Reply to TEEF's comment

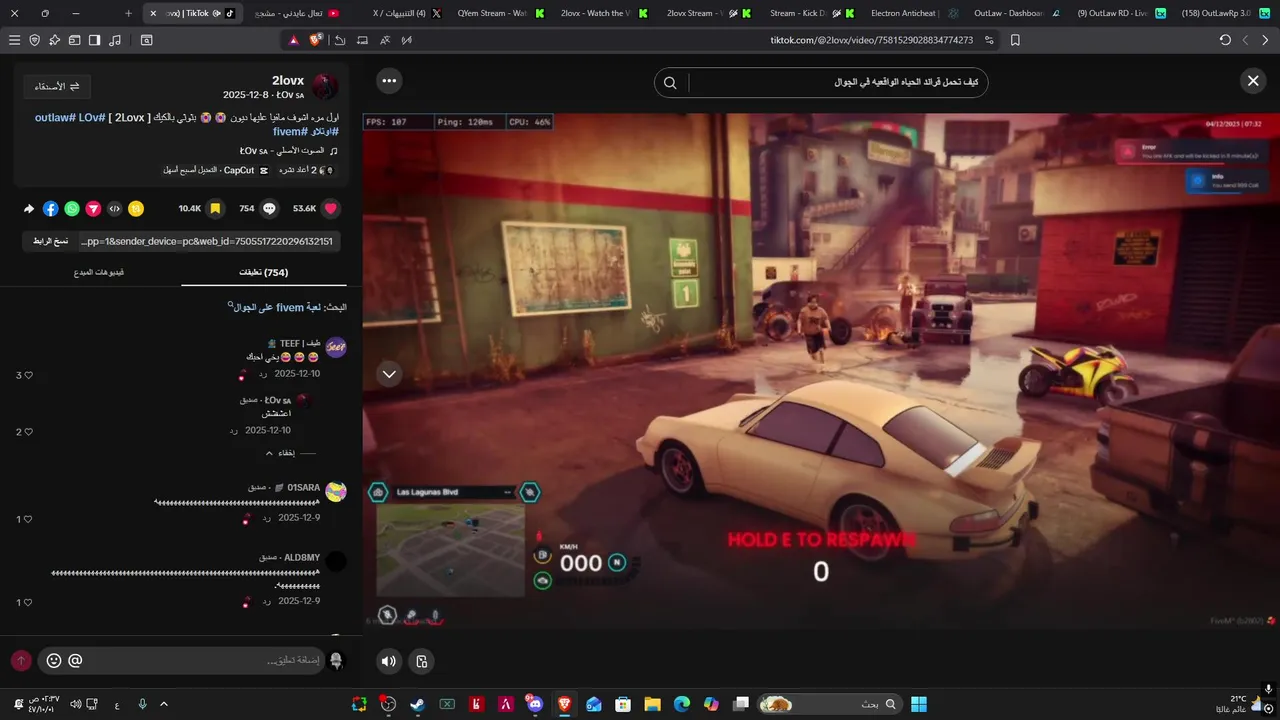pyautogui.click(x=263, y=374)
